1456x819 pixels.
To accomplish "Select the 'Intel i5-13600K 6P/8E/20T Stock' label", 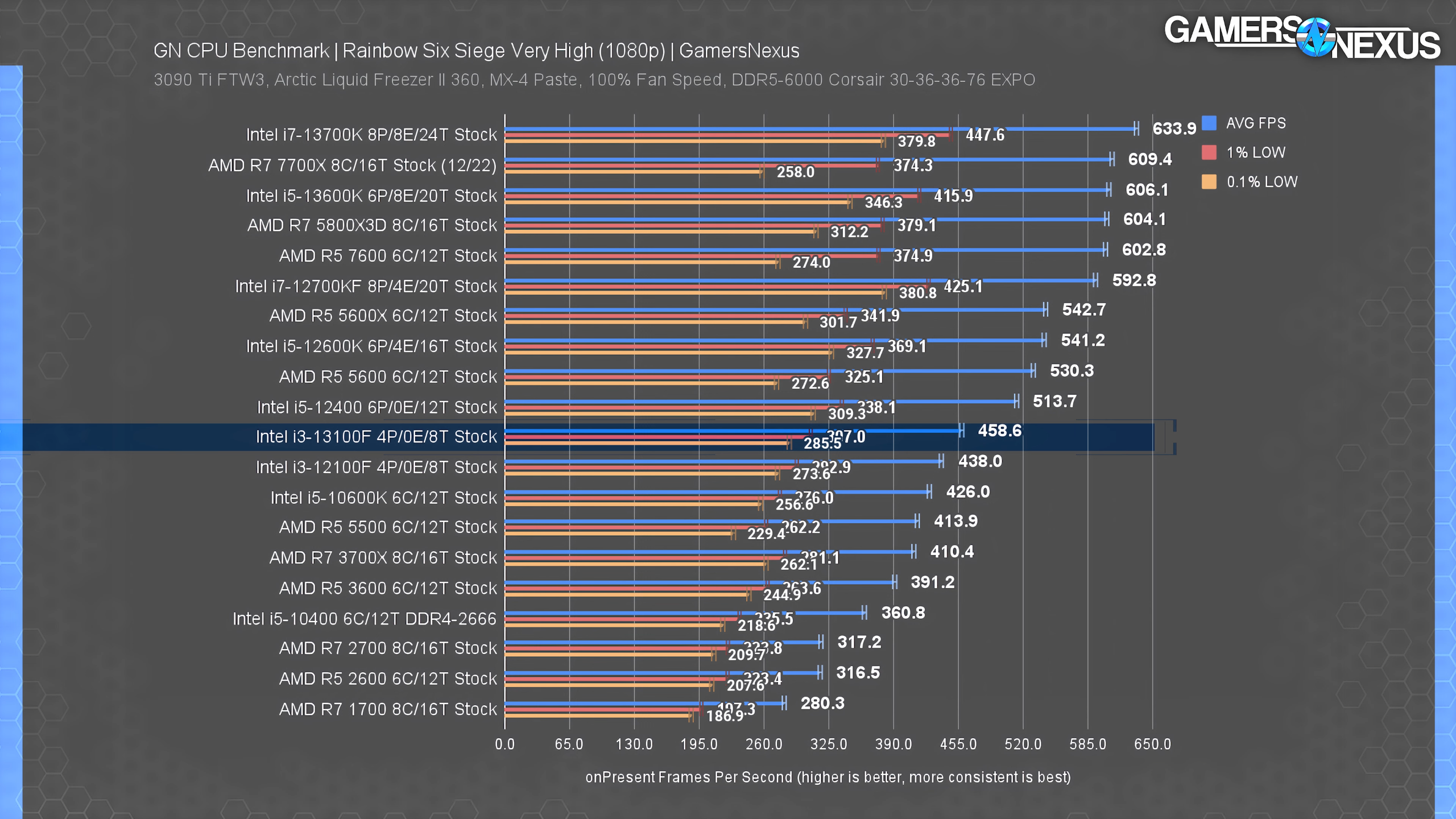I will 371,196.
